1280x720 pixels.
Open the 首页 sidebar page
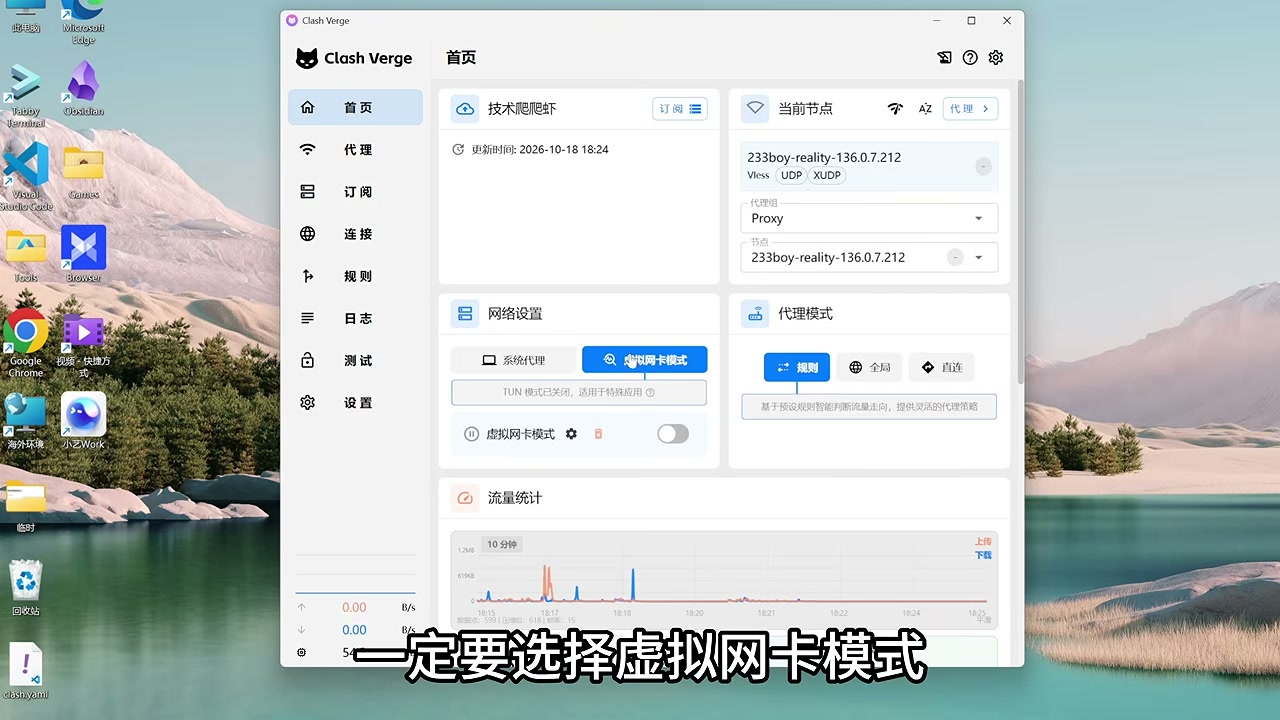click(x=355, y=107)
